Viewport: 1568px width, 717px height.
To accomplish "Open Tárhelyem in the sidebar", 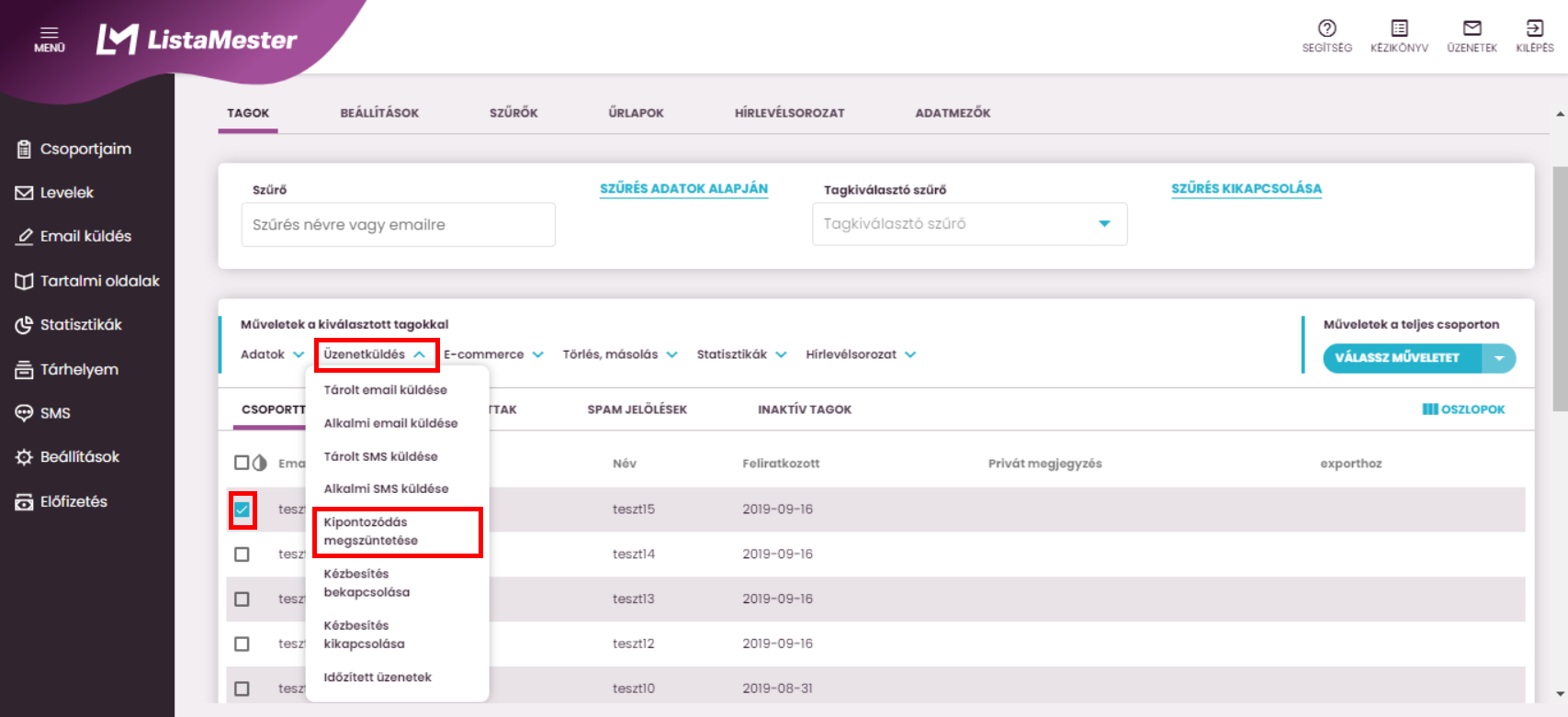I will pyautogui.click(x=67, y=369).
